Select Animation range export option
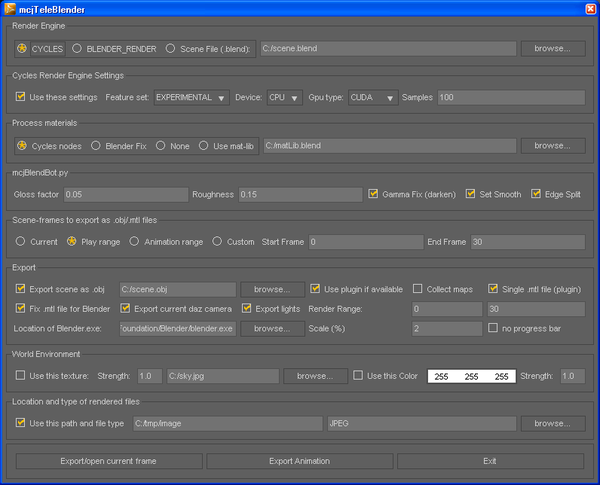The image size is (600, 485). point(134,241)
